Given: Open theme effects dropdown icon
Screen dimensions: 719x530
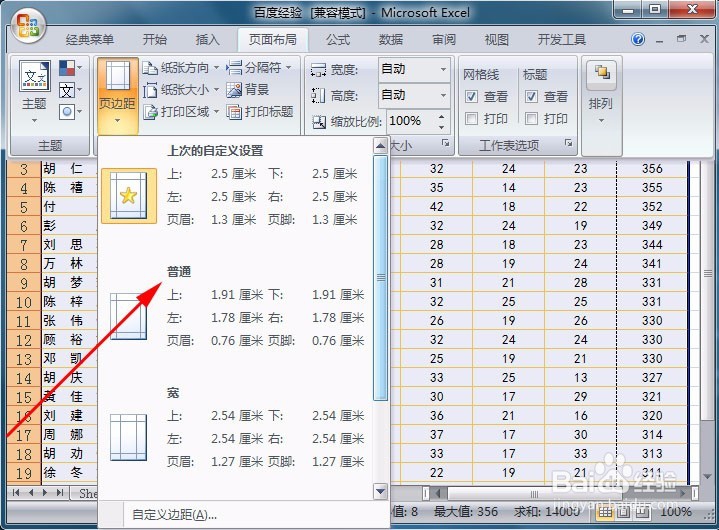Looking at the screenshot, I should (x=71, y=111).
